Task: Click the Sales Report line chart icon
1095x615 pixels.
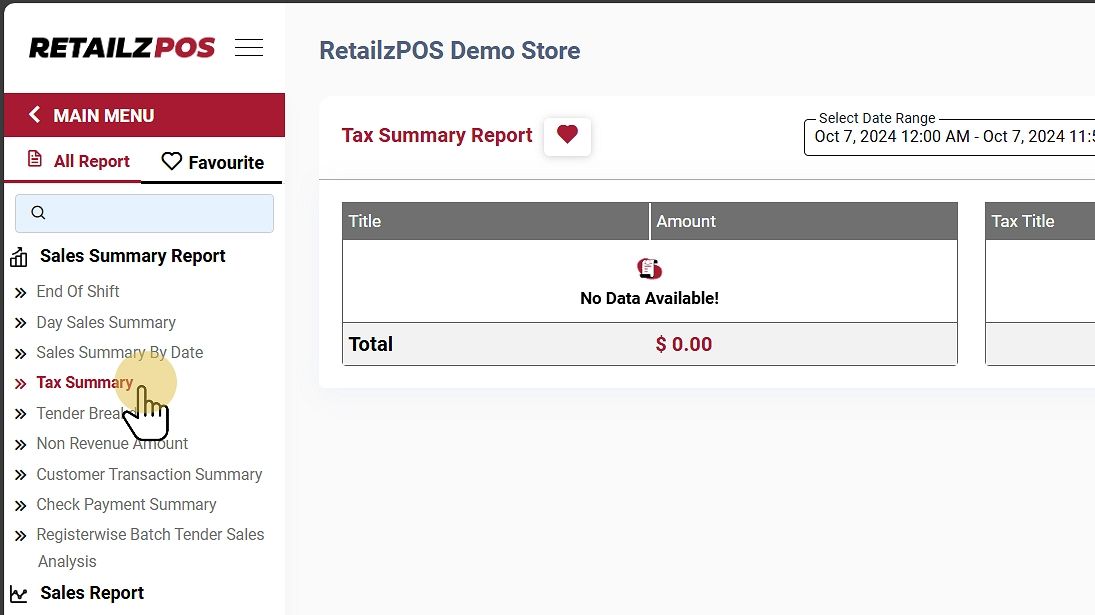Action: pos(19,594)
